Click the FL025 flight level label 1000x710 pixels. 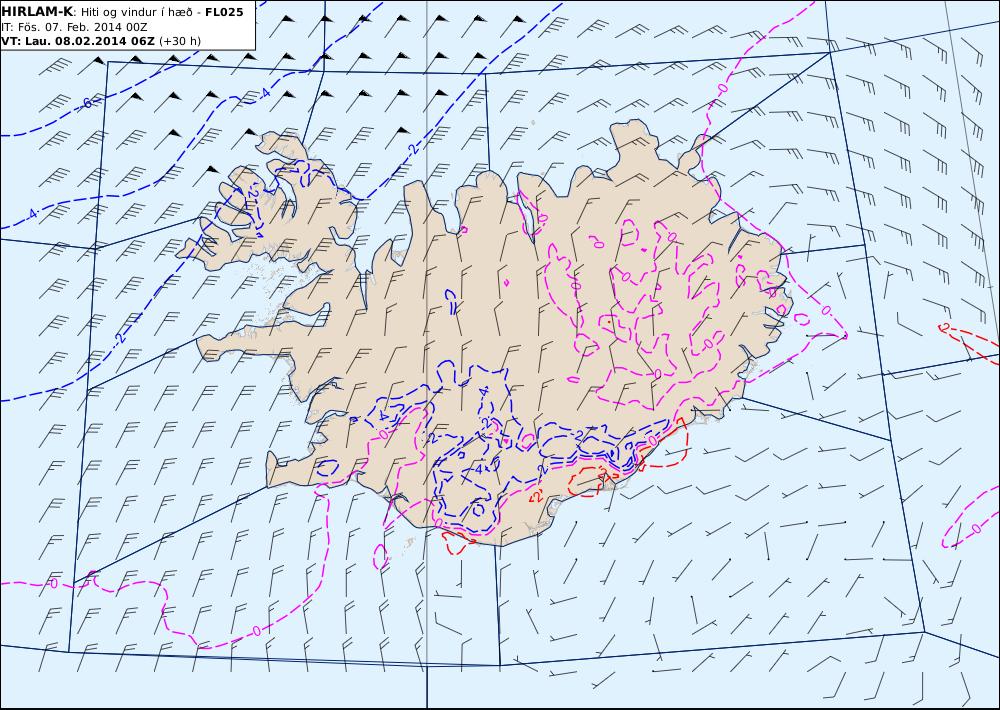point(224,12)
